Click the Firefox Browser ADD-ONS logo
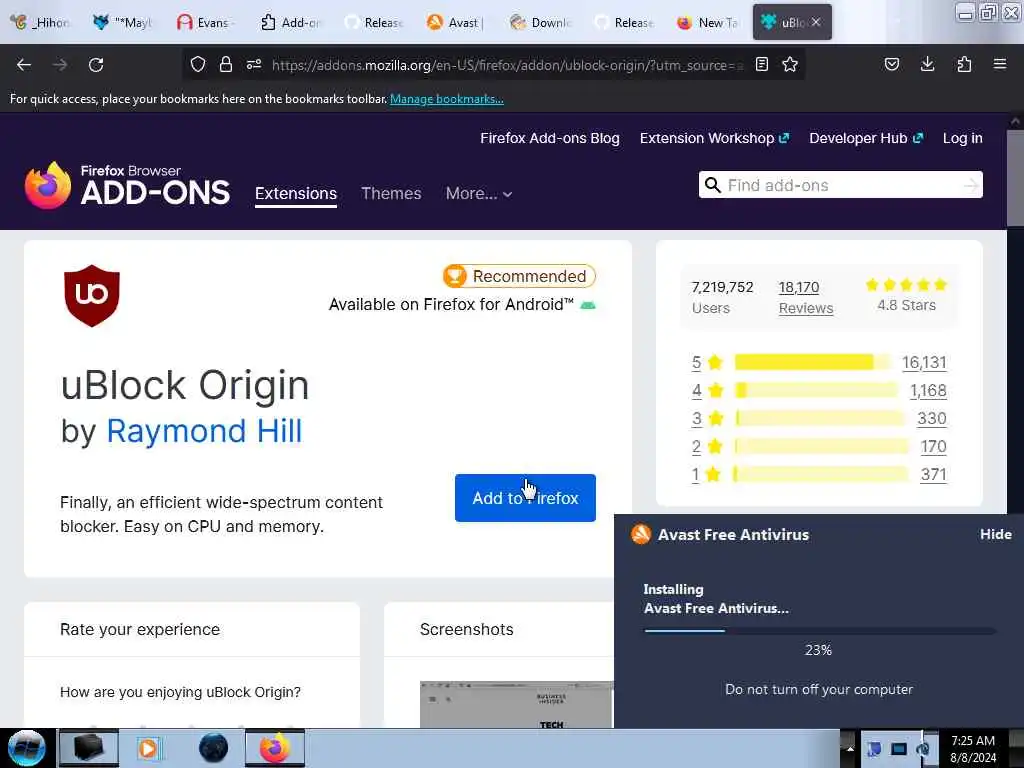Viewport: 1024px width, 768px height. point(127,185)
